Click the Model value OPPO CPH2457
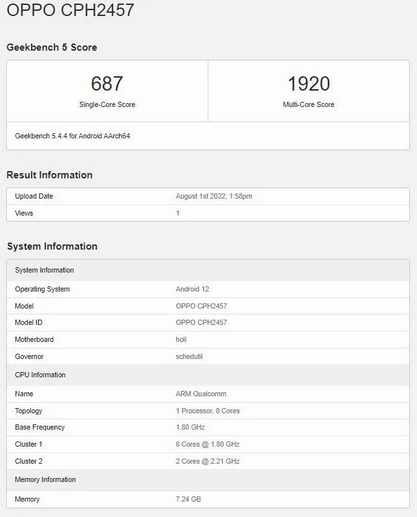Image resolution: width=417 pixels, height=517 pixels. [x=201, y=306]
